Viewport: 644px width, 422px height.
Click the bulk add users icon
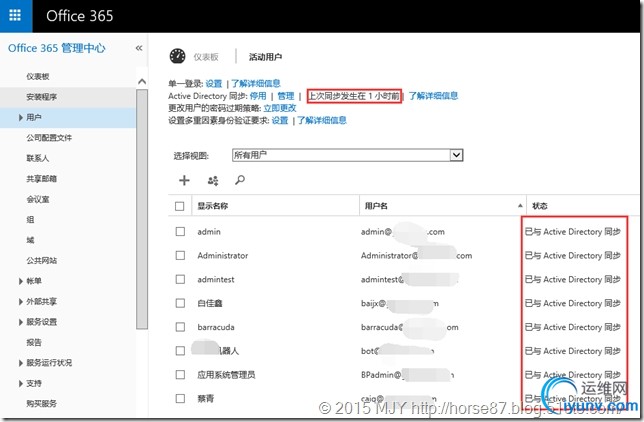[213, 180]
